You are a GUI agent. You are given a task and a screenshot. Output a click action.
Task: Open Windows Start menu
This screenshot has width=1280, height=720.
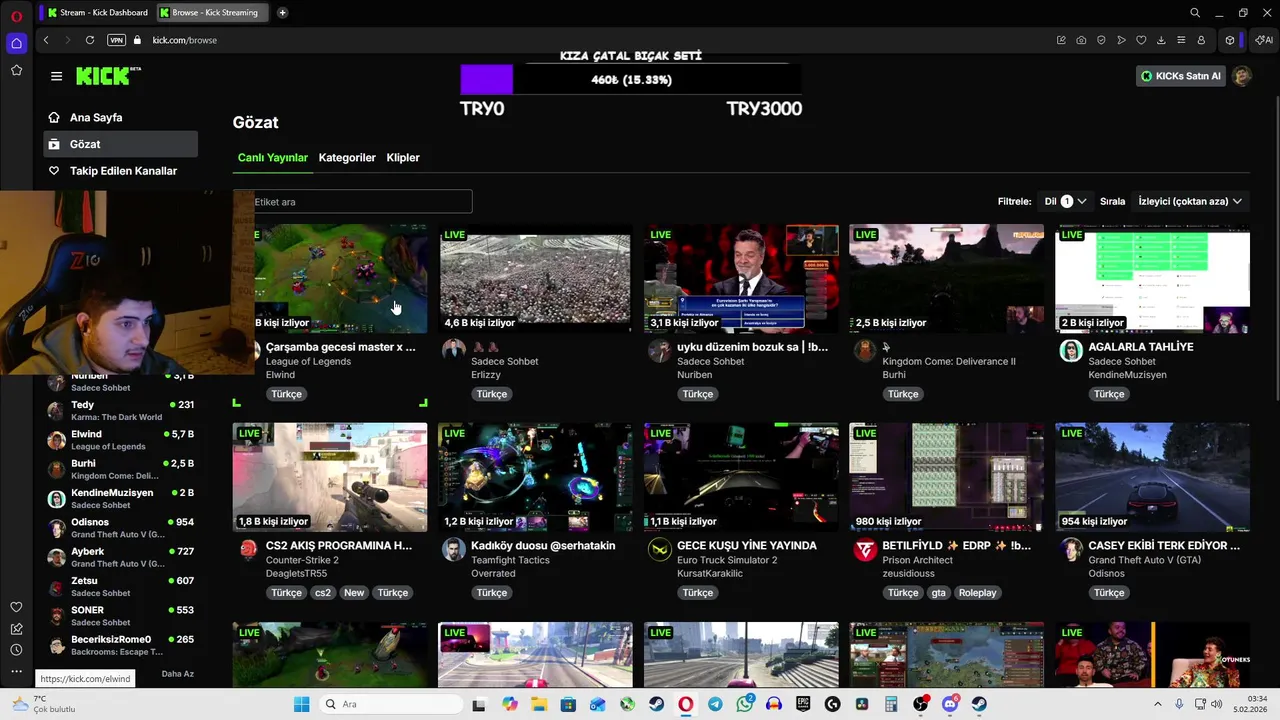301,704
